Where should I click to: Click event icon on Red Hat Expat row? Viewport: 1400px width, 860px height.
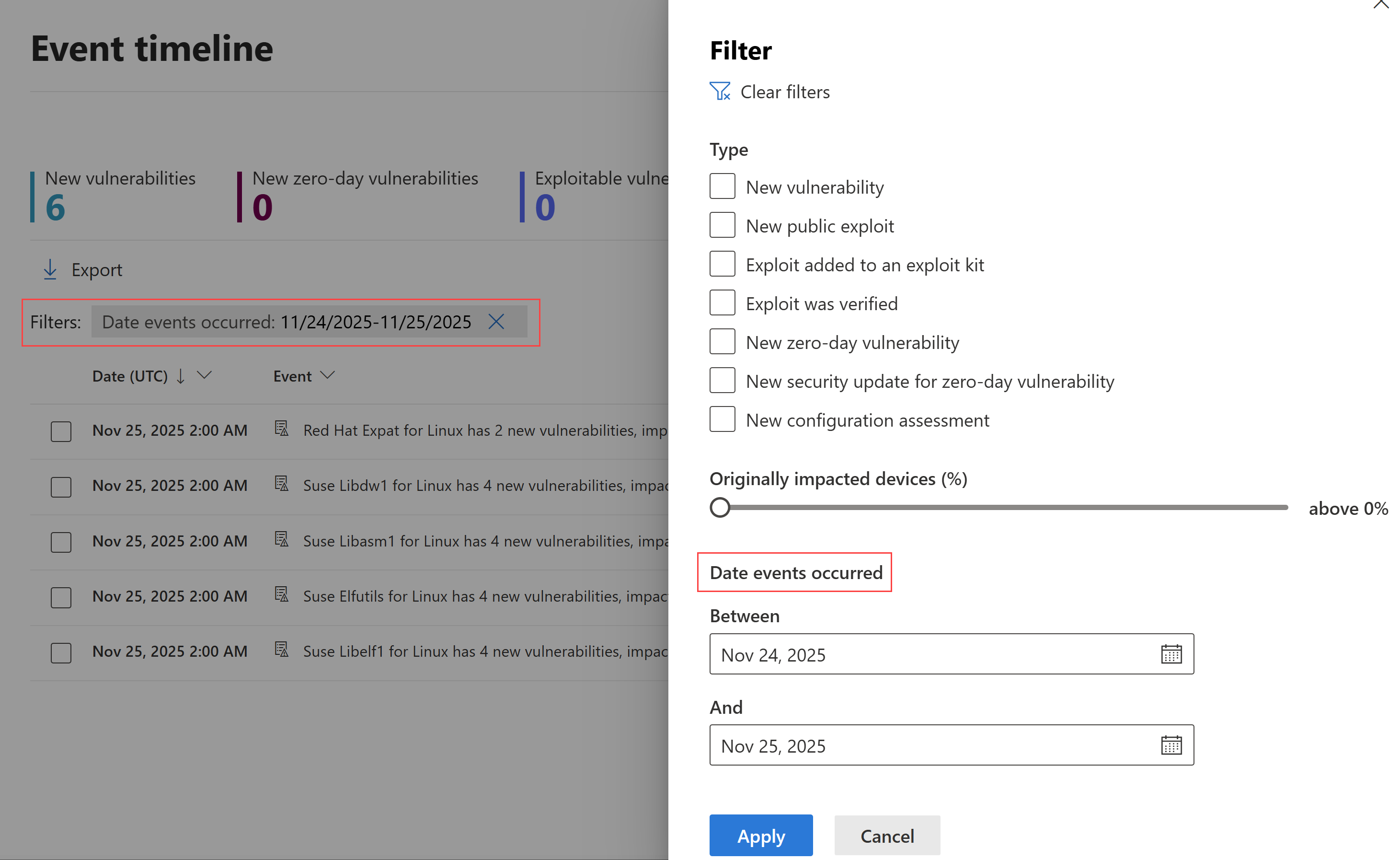tap(281, 429)
